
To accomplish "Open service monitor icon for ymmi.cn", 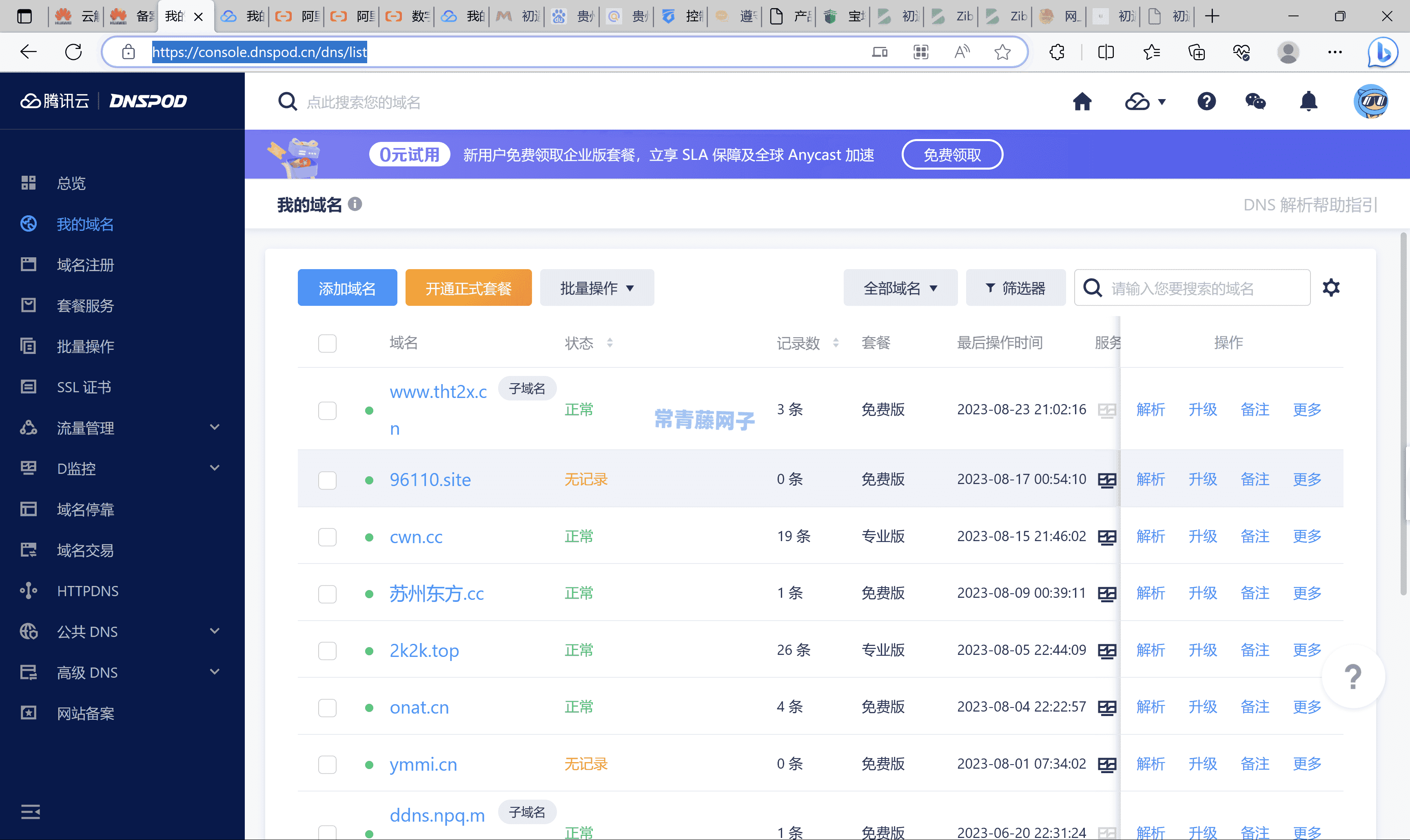I will (1106, 765).
